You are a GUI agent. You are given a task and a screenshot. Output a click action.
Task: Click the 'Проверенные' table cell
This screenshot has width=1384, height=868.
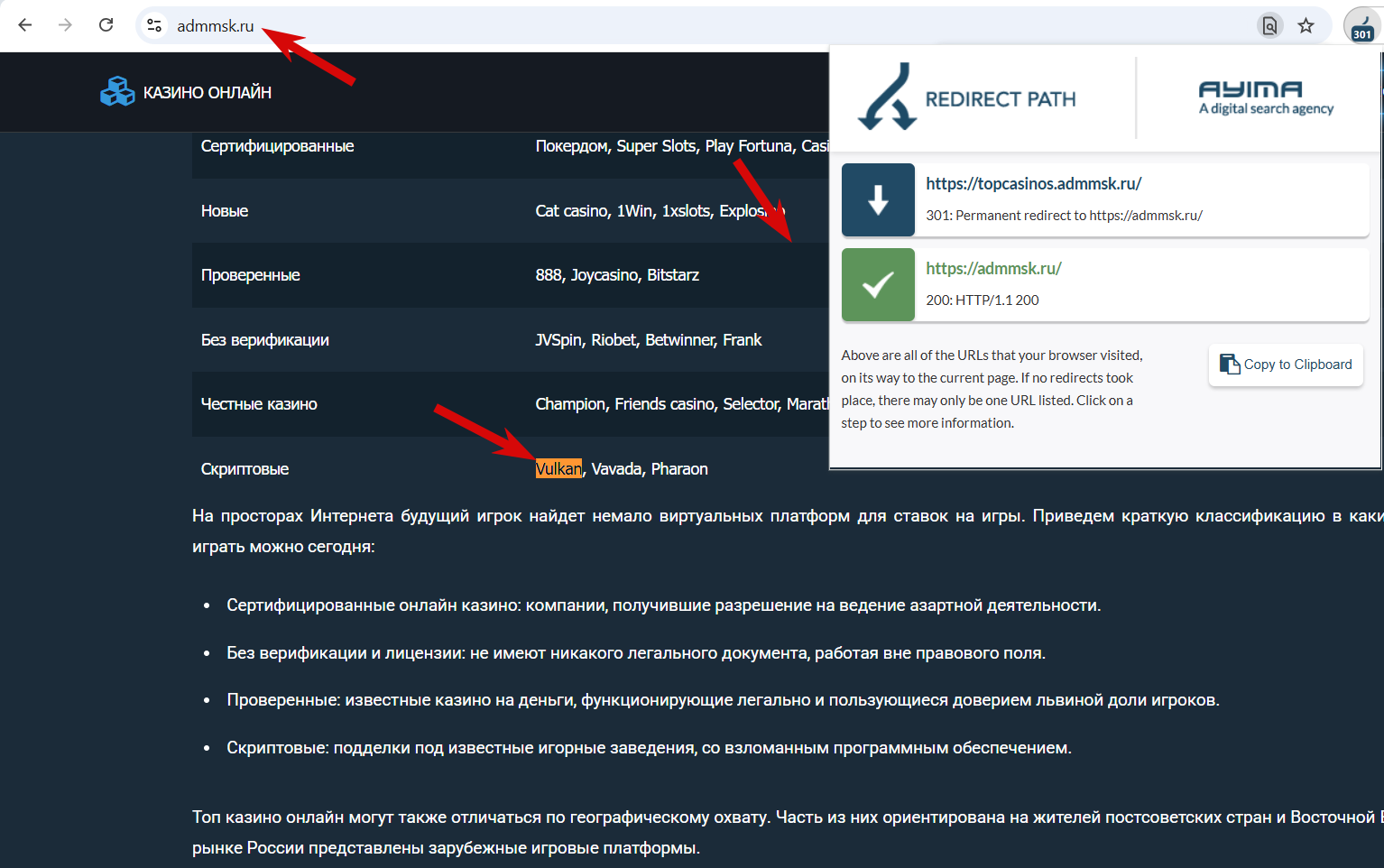pos(251,275)
